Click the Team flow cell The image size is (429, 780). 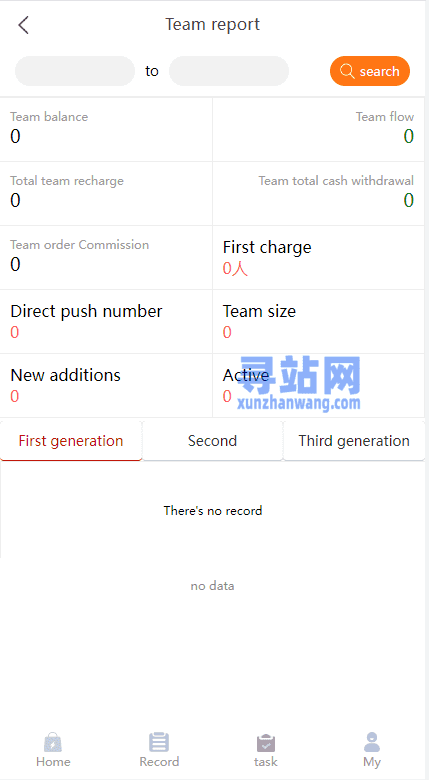click(319, 129)
